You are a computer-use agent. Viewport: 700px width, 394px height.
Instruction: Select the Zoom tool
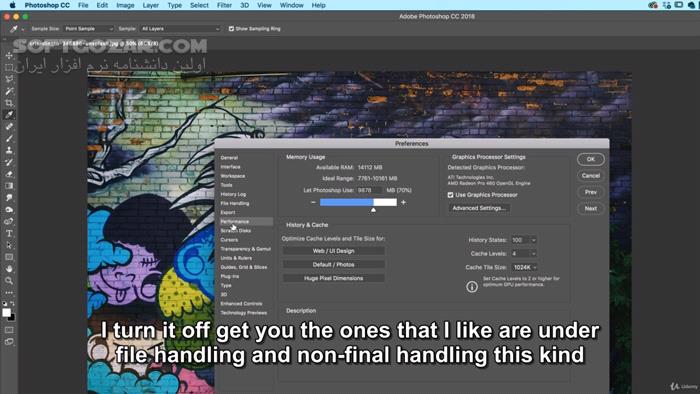click(x=9, y=281)
